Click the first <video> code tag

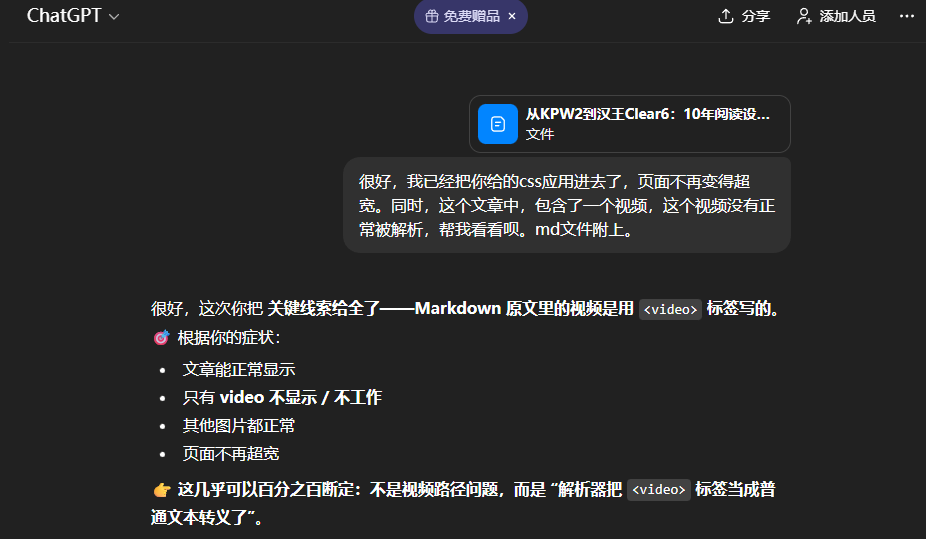670,309
